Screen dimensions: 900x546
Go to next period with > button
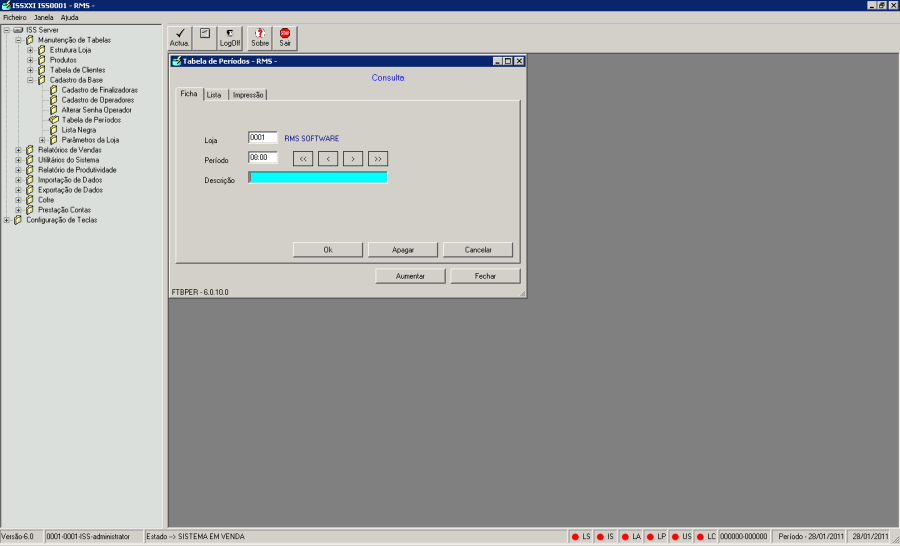pos(353,159)
